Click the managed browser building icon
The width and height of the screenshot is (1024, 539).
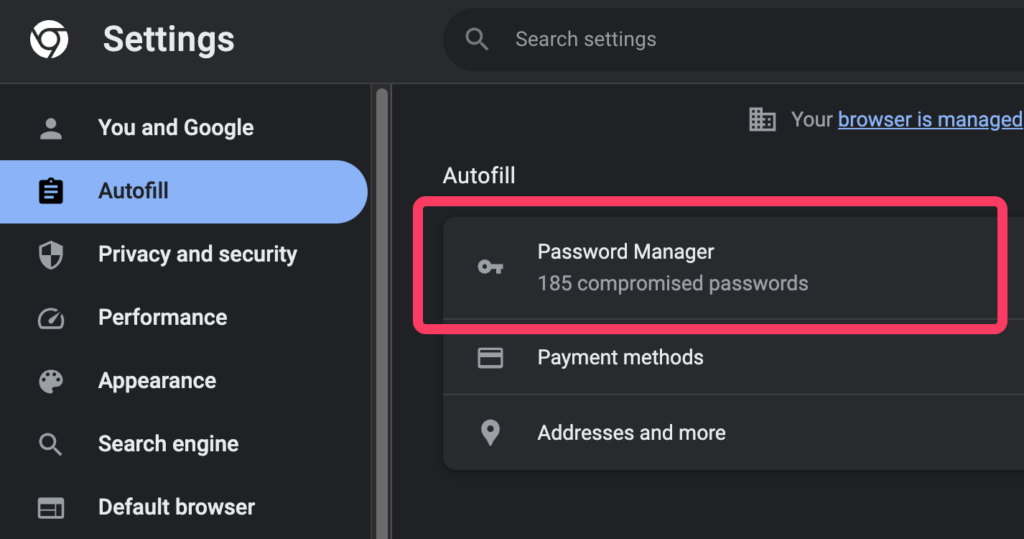pos(762,120)
